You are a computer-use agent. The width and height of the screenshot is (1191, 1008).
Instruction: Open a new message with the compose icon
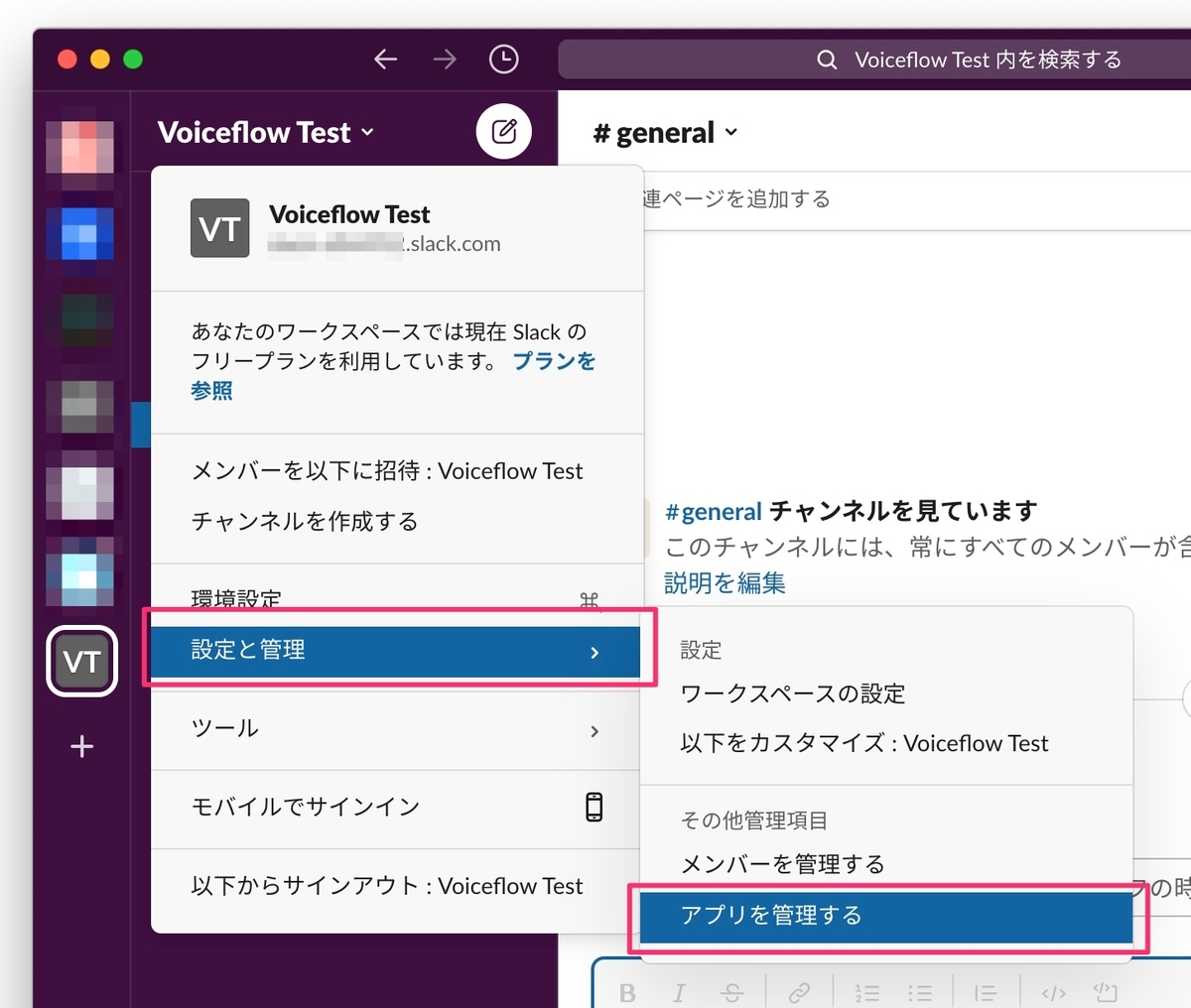[x=503, y=131]
